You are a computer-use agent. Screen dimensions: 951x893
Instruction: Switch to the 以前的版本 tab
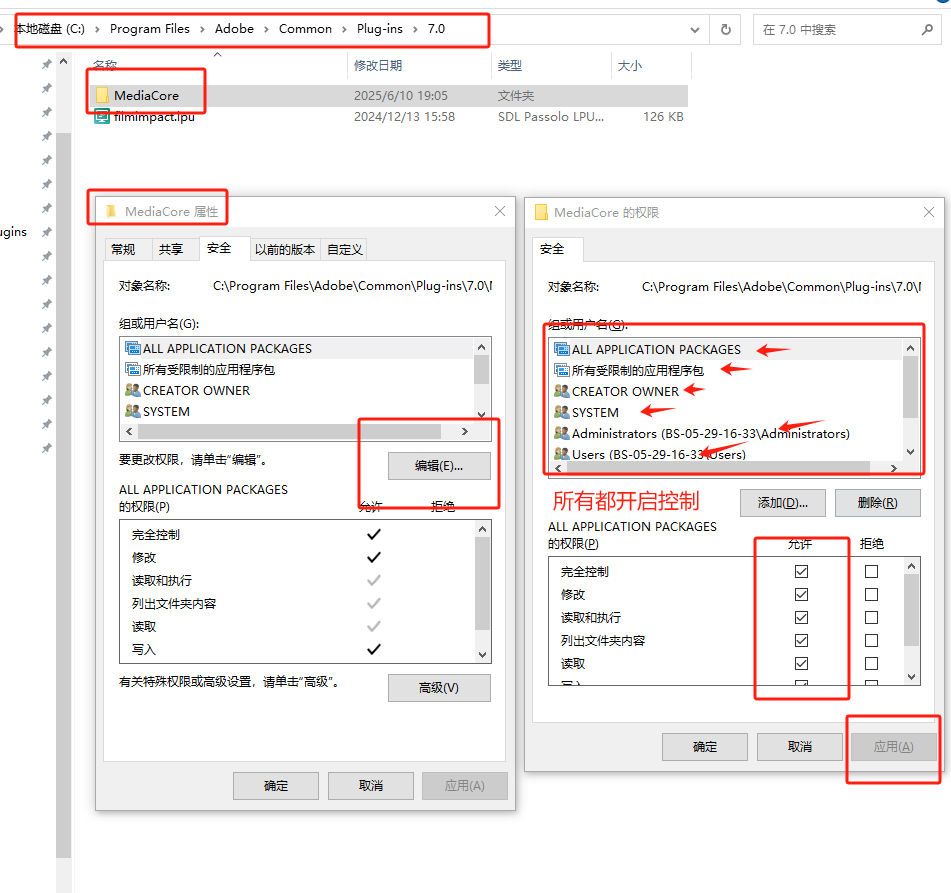(x=284, y=249)
